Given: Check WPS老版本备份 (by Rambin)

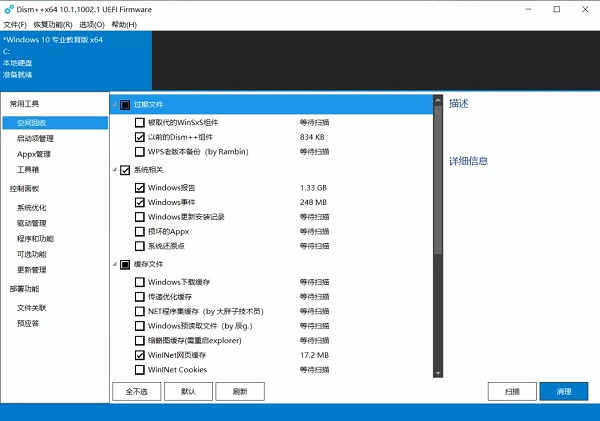Looking at the screenshot, I should (140, 152).
